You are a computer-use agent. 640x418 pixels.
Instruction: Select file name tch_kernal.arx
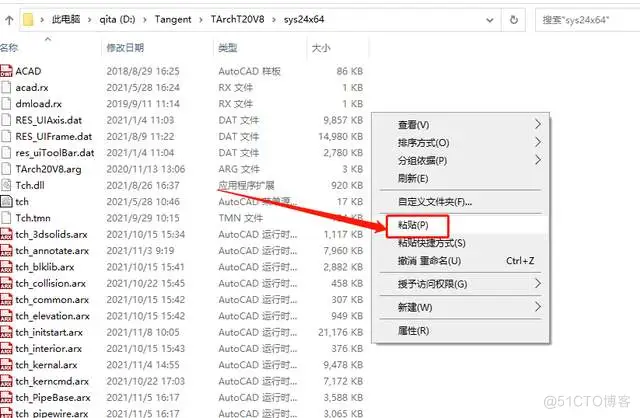click(x=47, y=365)
